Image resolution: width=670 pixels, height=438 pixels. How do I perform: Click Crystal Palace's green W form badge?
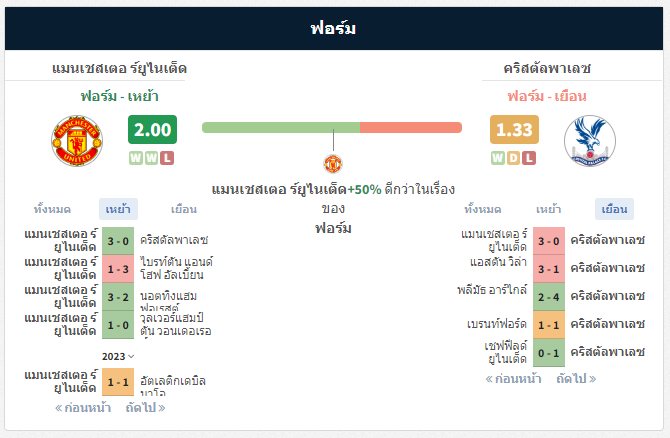(x=498, y=158)
